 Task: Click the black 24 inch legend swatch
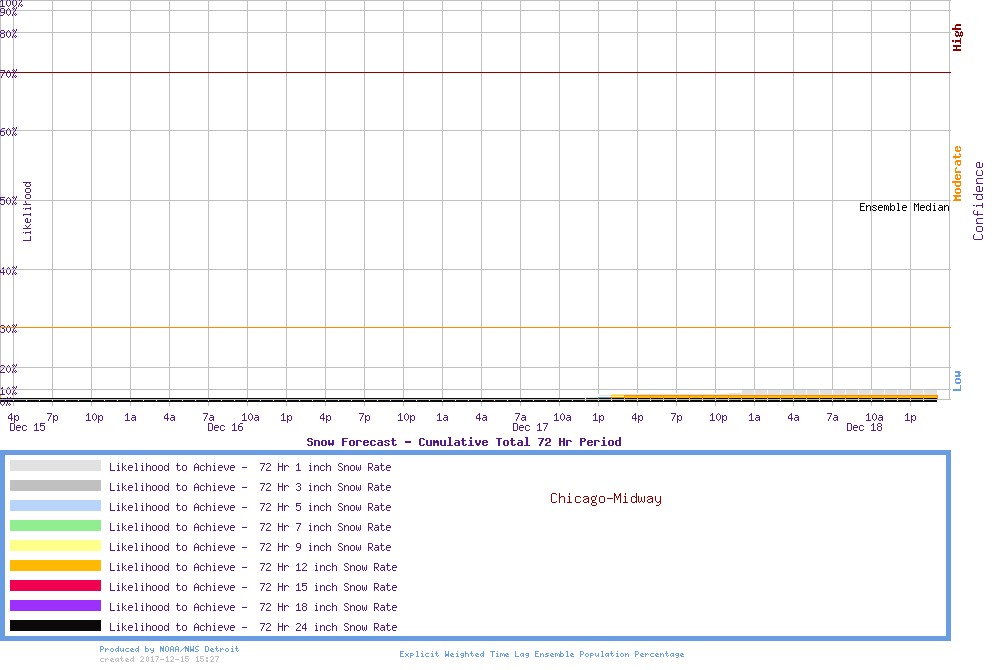click(x=55, y=626)
